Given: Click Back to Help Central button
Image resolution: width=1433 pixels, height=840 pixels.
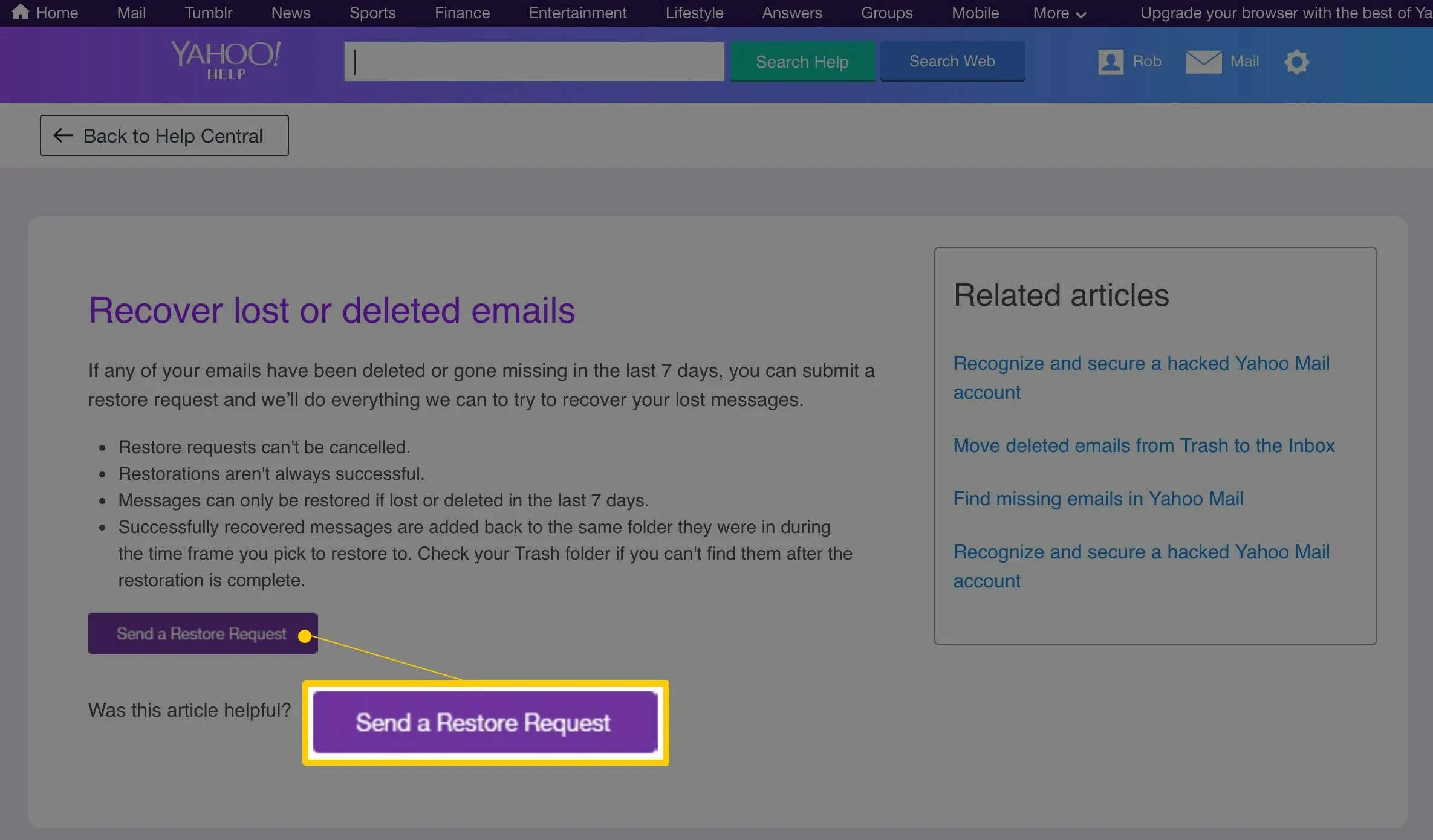Looking at the screenshot, I should pyautogui.click(x=164, y=135).
